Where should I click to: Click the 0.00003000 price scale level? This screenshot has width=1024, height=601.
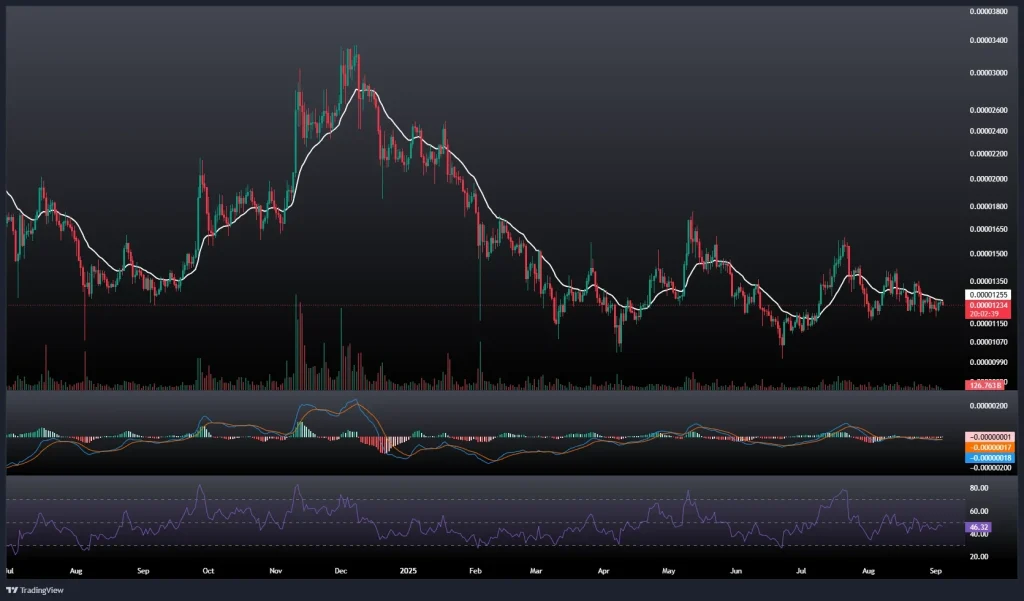coord(989,73)
